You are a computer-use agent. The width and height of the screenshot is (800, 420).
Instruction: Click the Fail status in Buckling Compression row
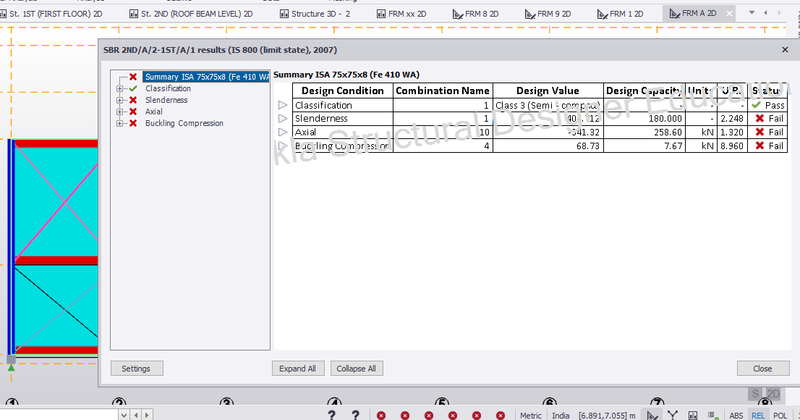pyautogui.click(x=768, y=146)
